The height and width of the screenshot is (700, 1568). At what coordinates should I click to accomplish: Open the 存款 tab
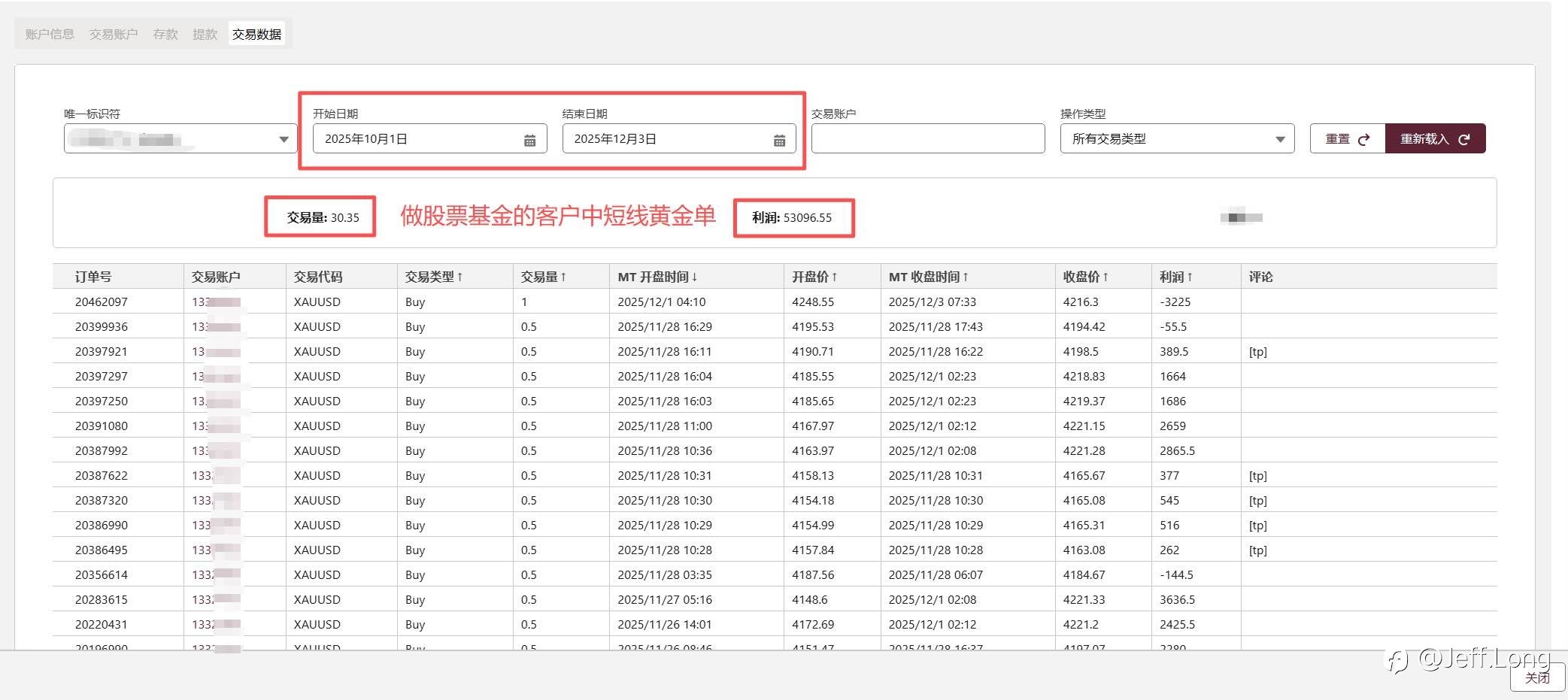tap(165, 34)
